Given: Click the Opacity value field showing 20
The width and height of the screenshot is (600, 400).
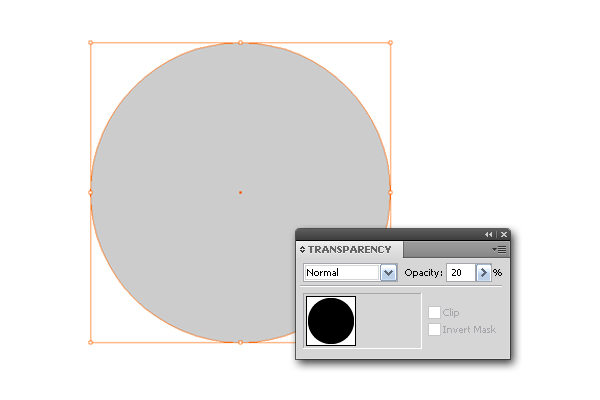Looking at the screenshot, I should click(x=461, y=273).
